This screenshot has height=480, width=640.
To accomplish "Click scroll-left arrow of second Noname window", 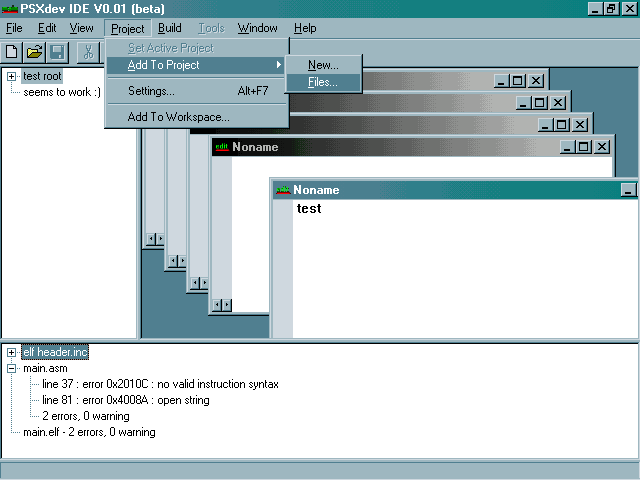I will tap(218, 304).
